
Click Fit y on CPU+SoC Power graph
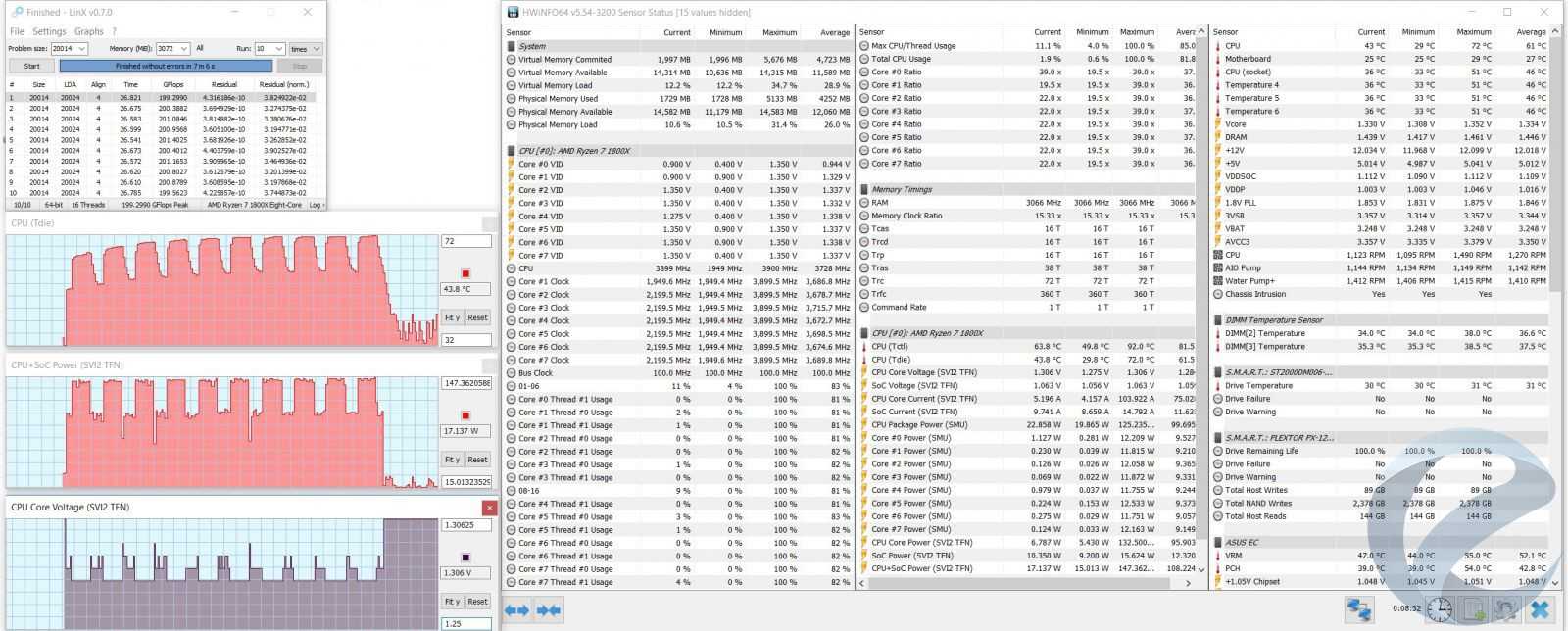click(x=452, y=460)
